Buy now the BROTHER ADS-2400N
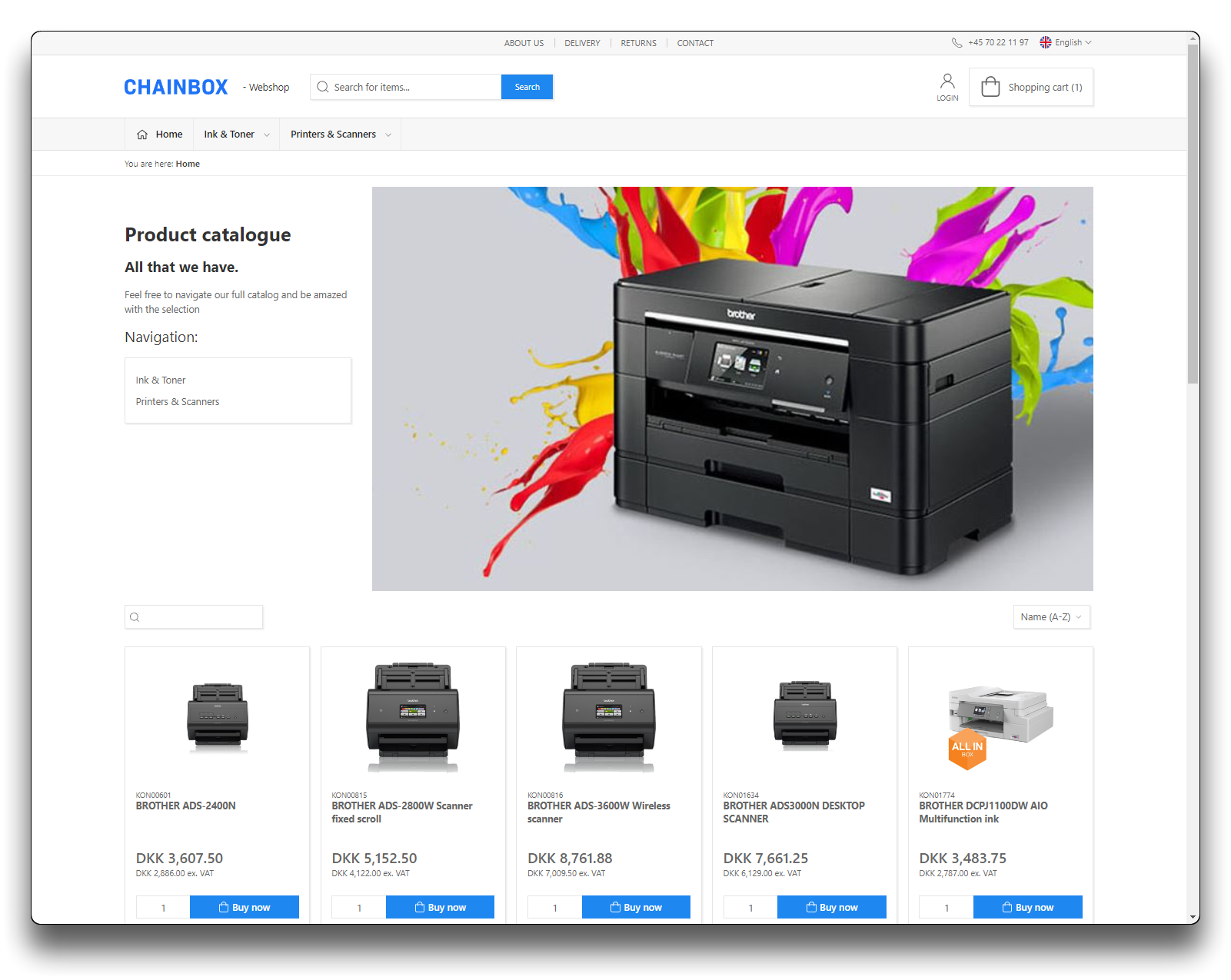 244,907
